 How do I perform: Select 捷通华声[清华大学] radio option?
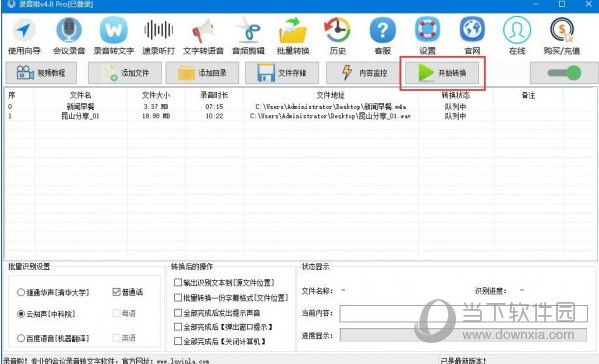[x=53, y=293]
